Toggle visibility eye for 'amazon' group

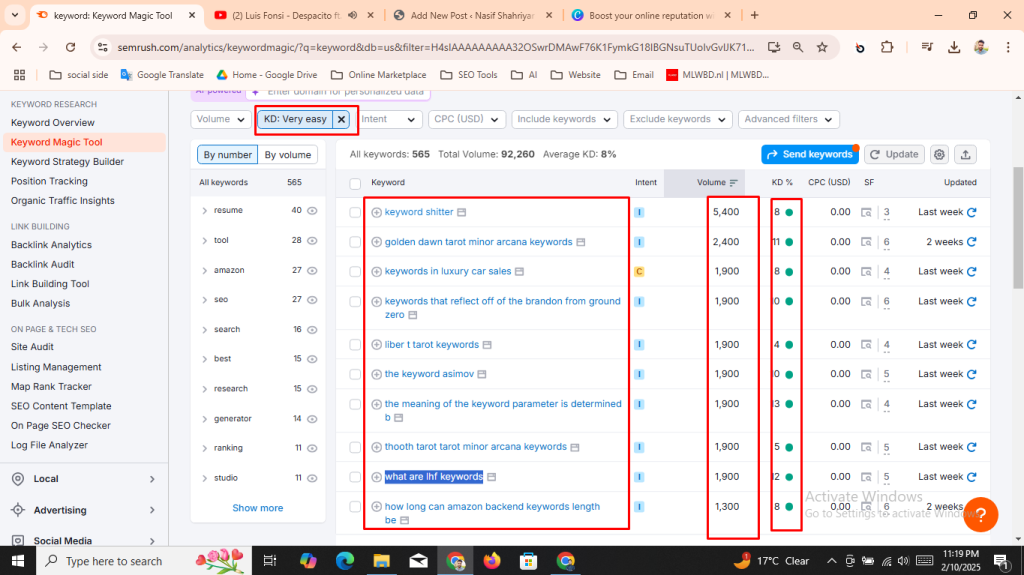tap(312, 271)
